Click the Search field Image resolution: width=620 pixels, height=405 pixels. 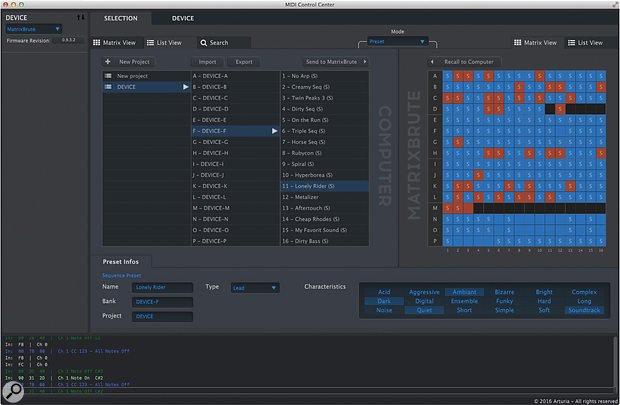click(224, 43)
